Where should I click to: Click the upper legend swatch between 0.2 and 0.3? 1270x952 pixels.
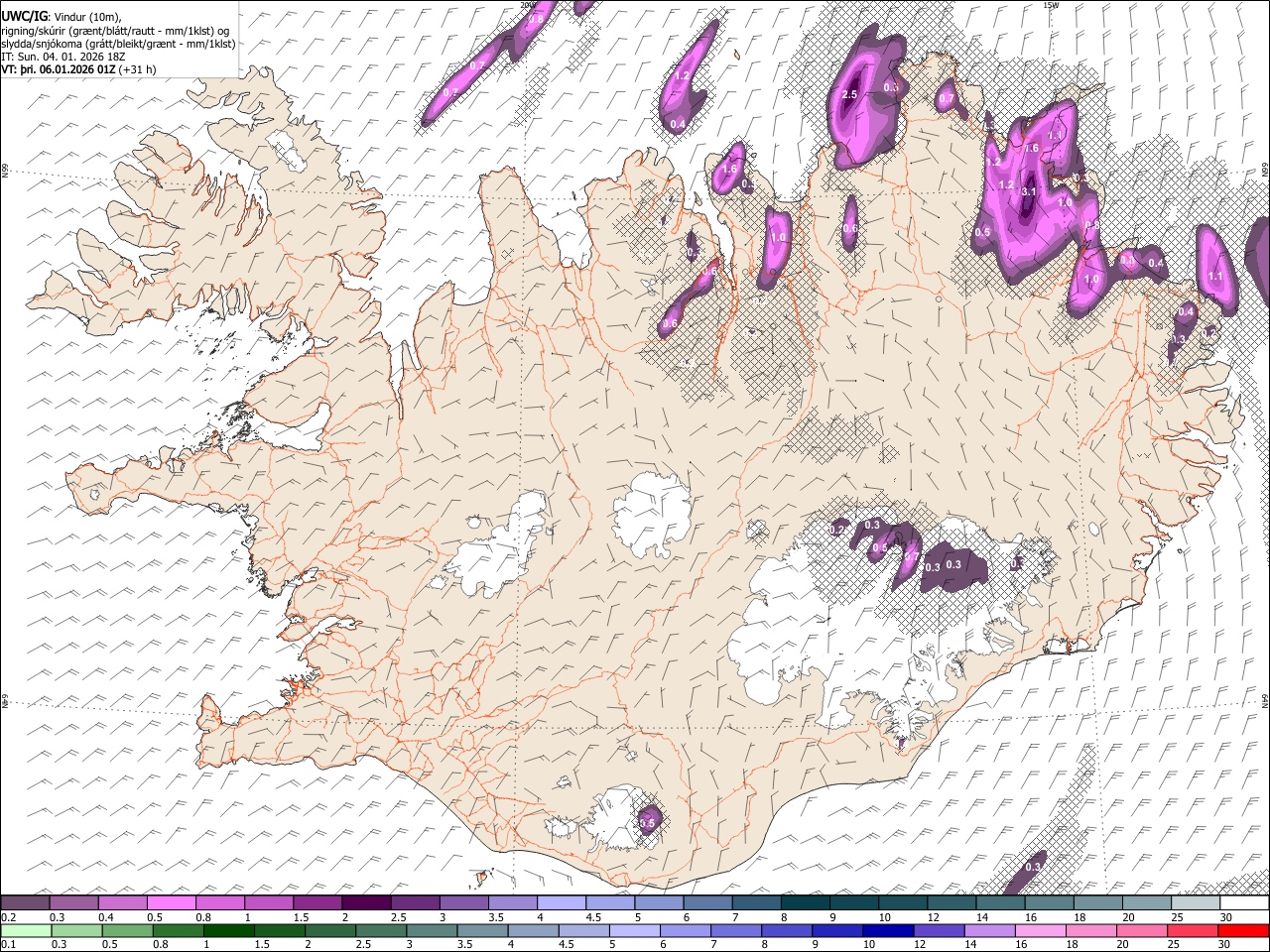click(x=25, y=902)
